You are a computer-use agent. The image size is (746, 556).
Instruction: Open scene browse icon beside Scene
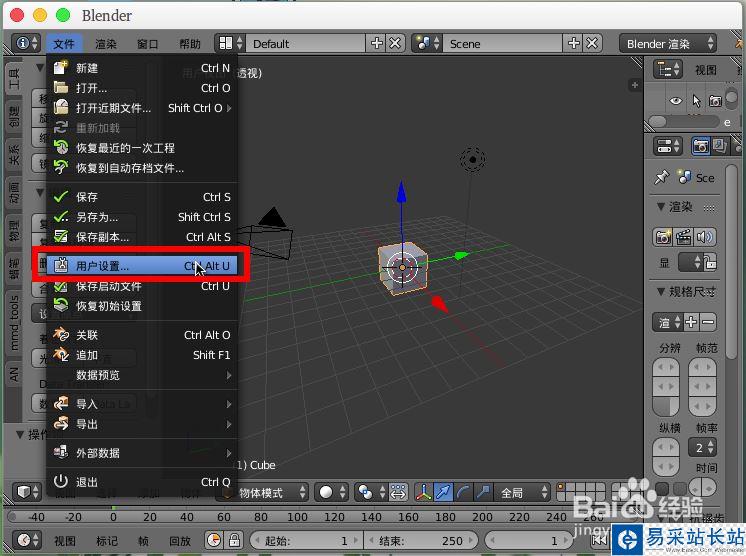(427, 43)
